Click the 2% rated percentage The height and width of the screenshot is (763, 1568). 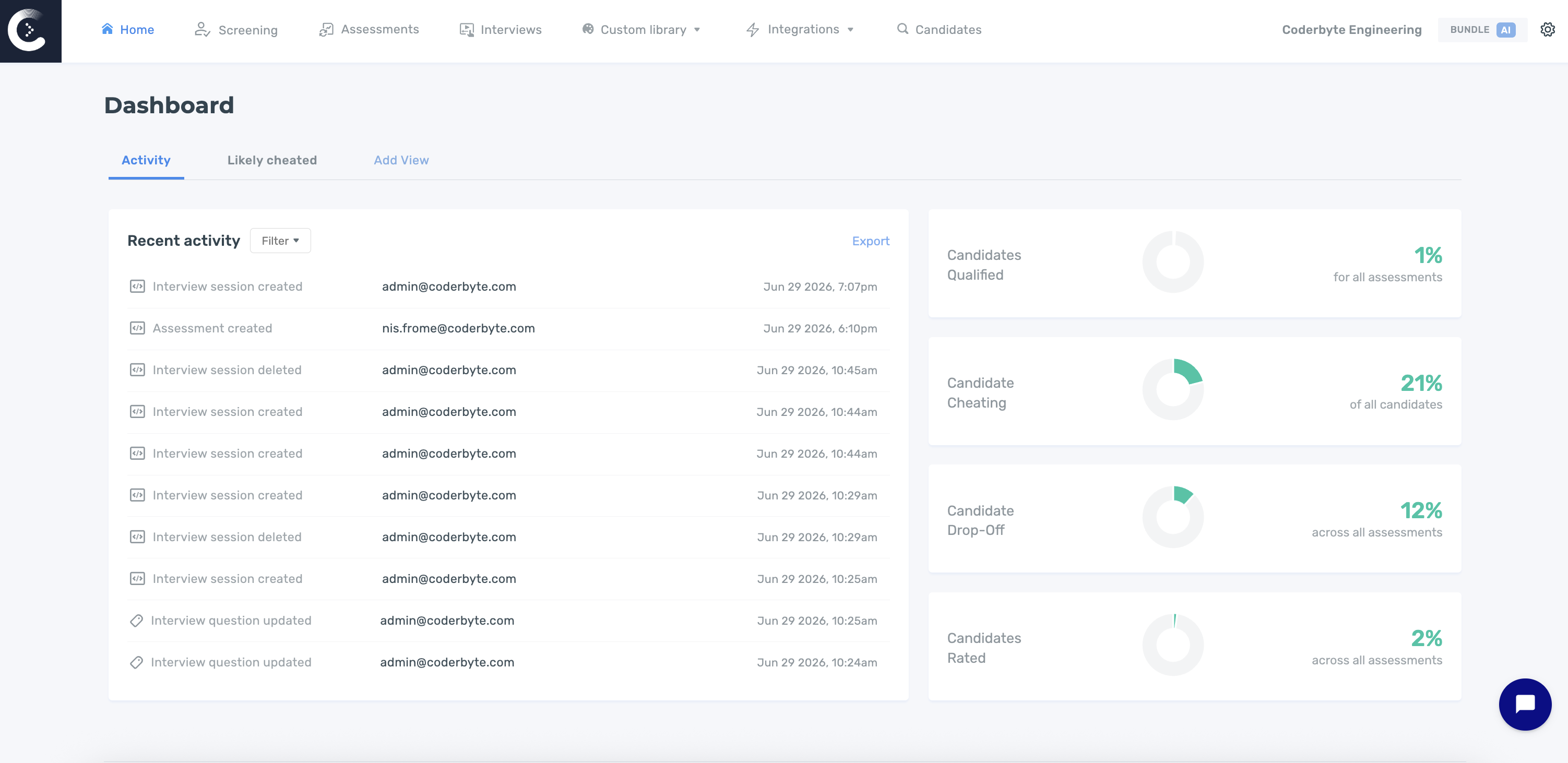click(x=1426, y=638)
